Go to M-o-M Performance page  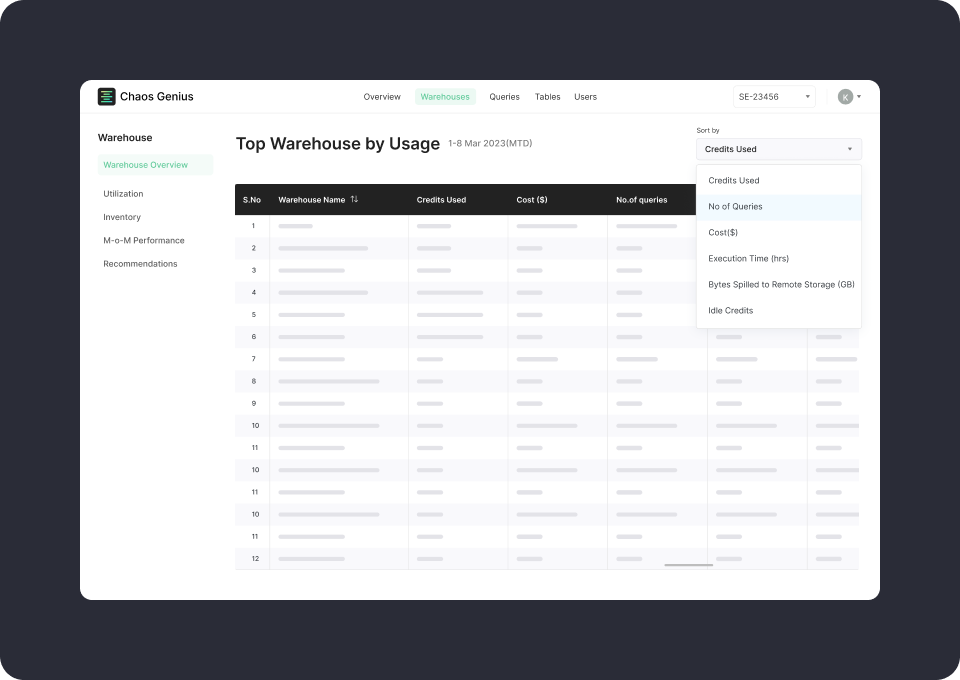[144, 240]
